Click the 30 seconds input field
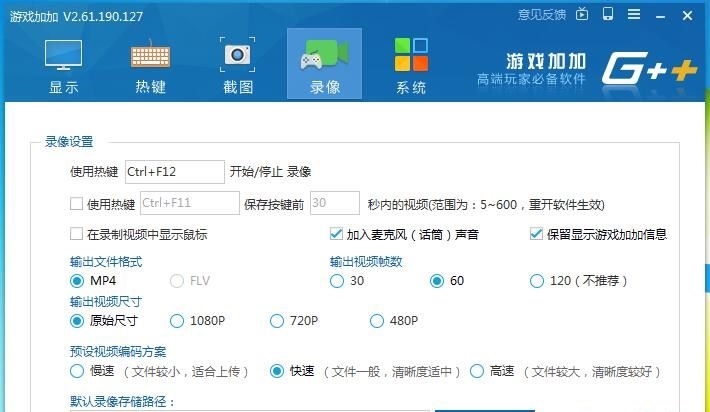Viewport: 710px width, 412px height. click(x=335, y=203)
